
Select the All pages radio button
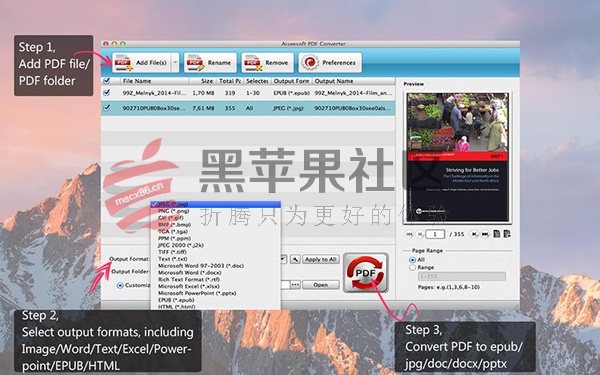tap(412, 259)
